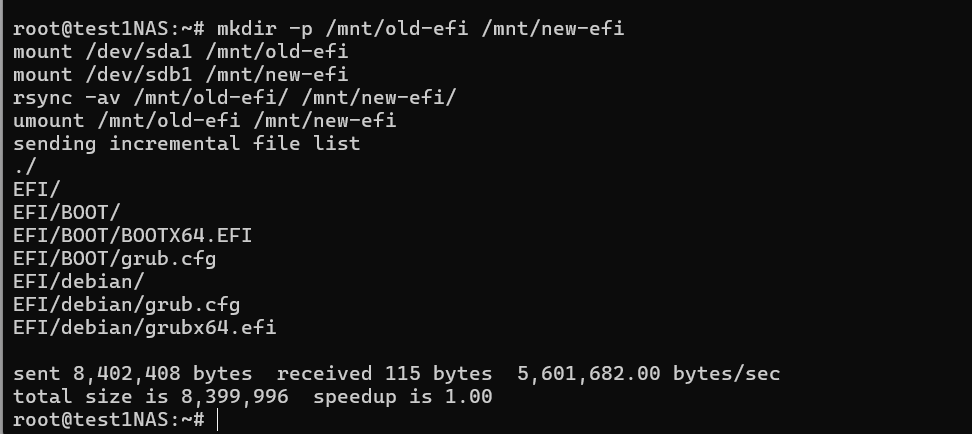The width and height of the screenshot is (972, 434).
Task: Click the EFI/BOOT/grub.cfg file entry
Action: tap(114, 259)
